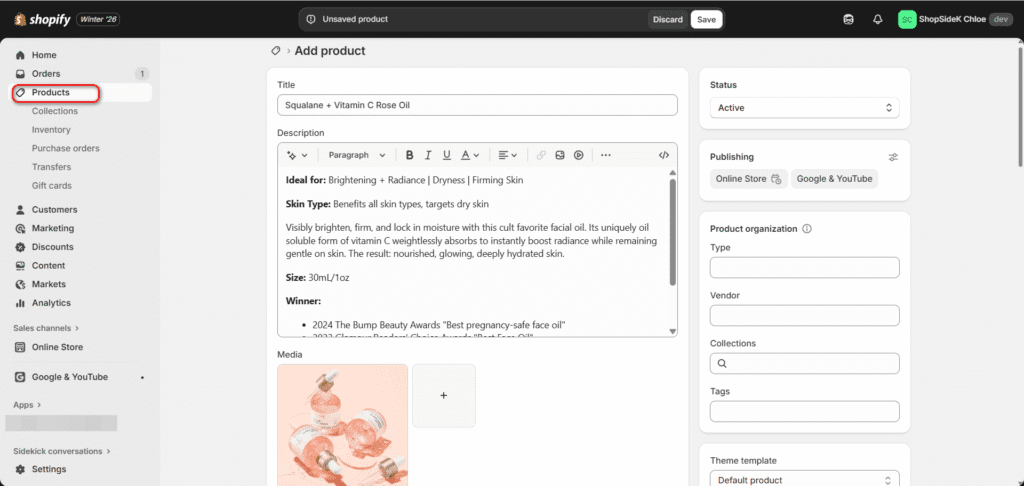The height and width of the screenshot is (486, 1024).
Task: Expand the Sales channels section
Action: (x=46, y=328)
